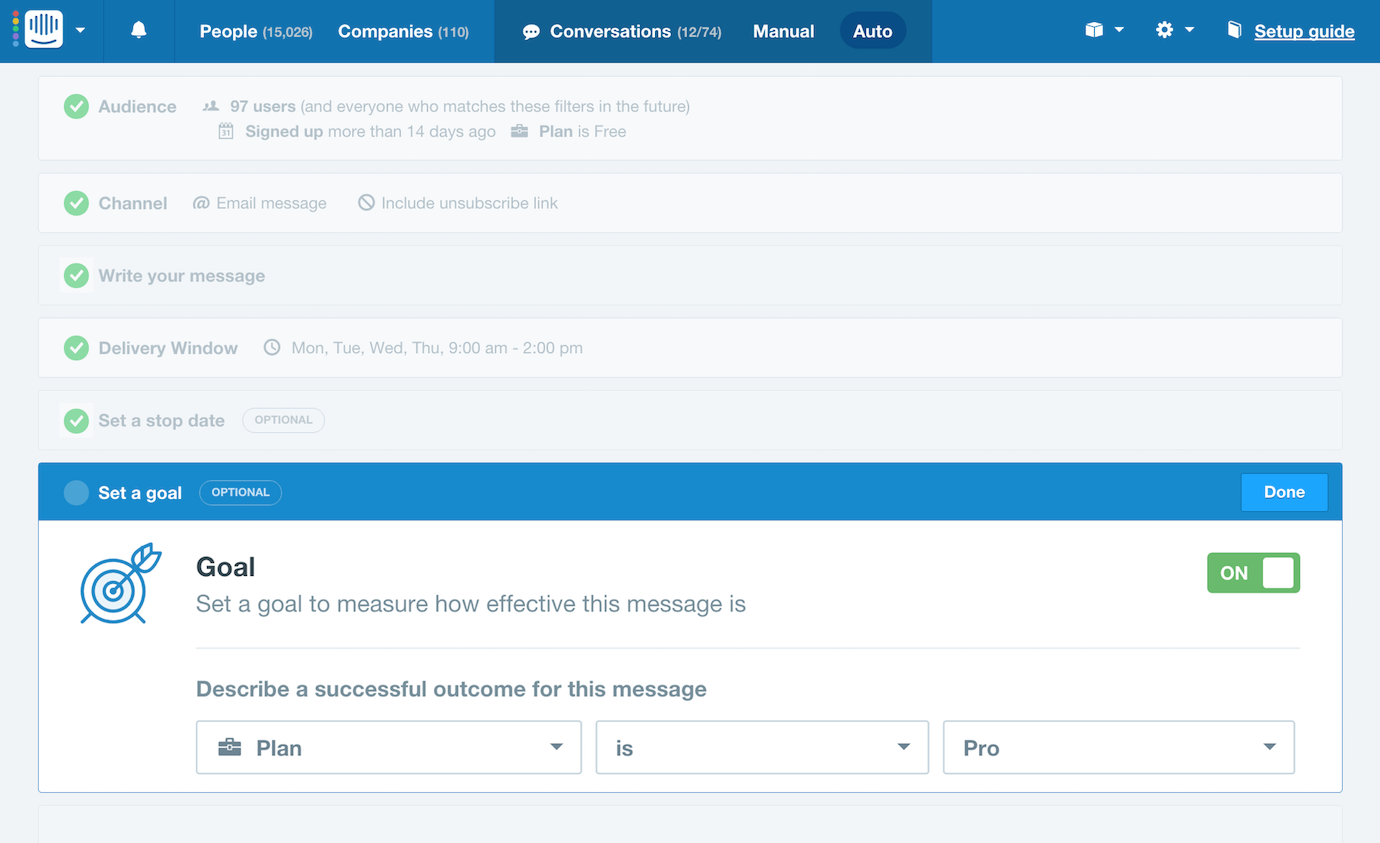Image resolution: width=1380 pixels, height=843 pixels.
Task: Click the OPTIONAL badge on Set a goal
Action: pos(241,492)
